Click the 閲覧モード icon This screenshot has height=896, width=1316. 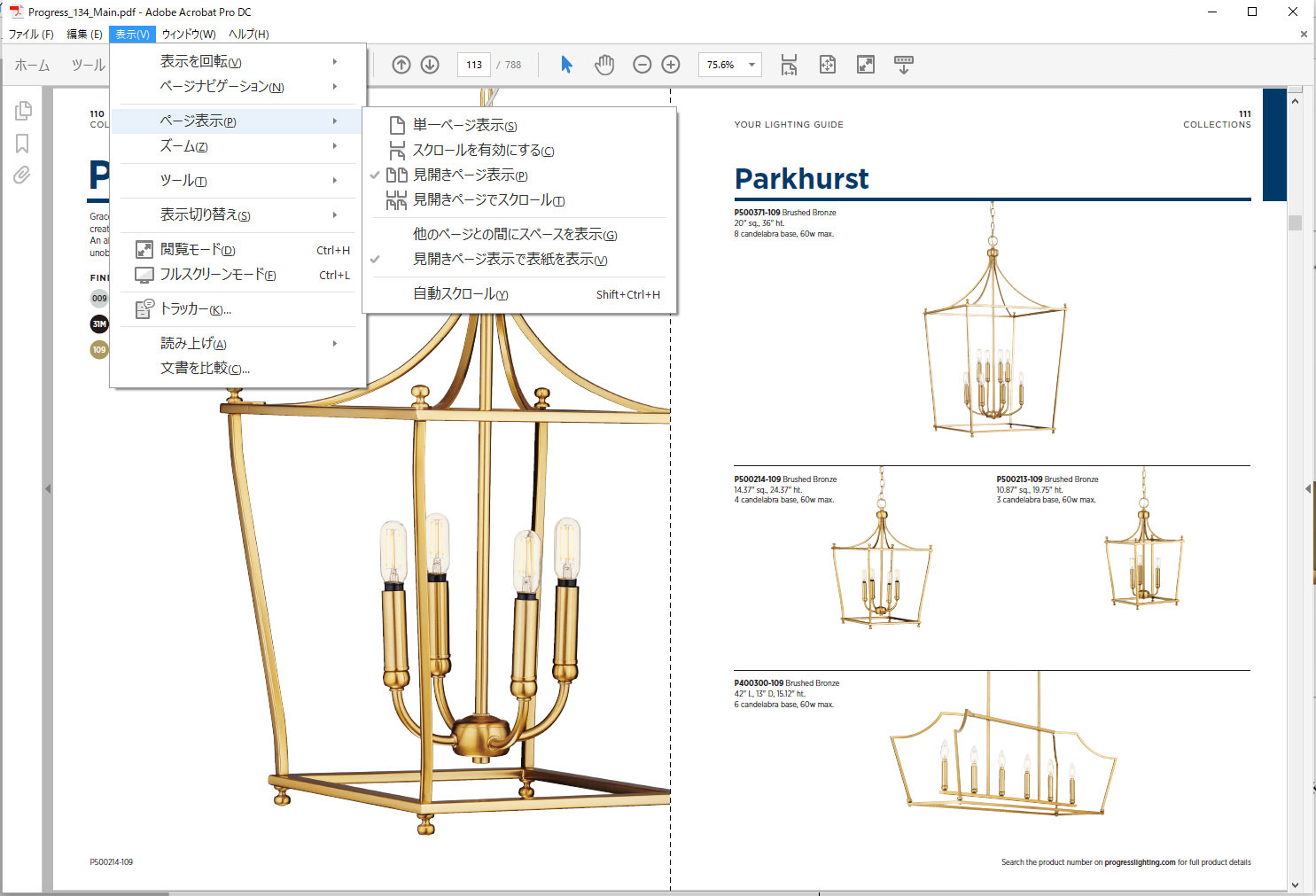point(144,250)
